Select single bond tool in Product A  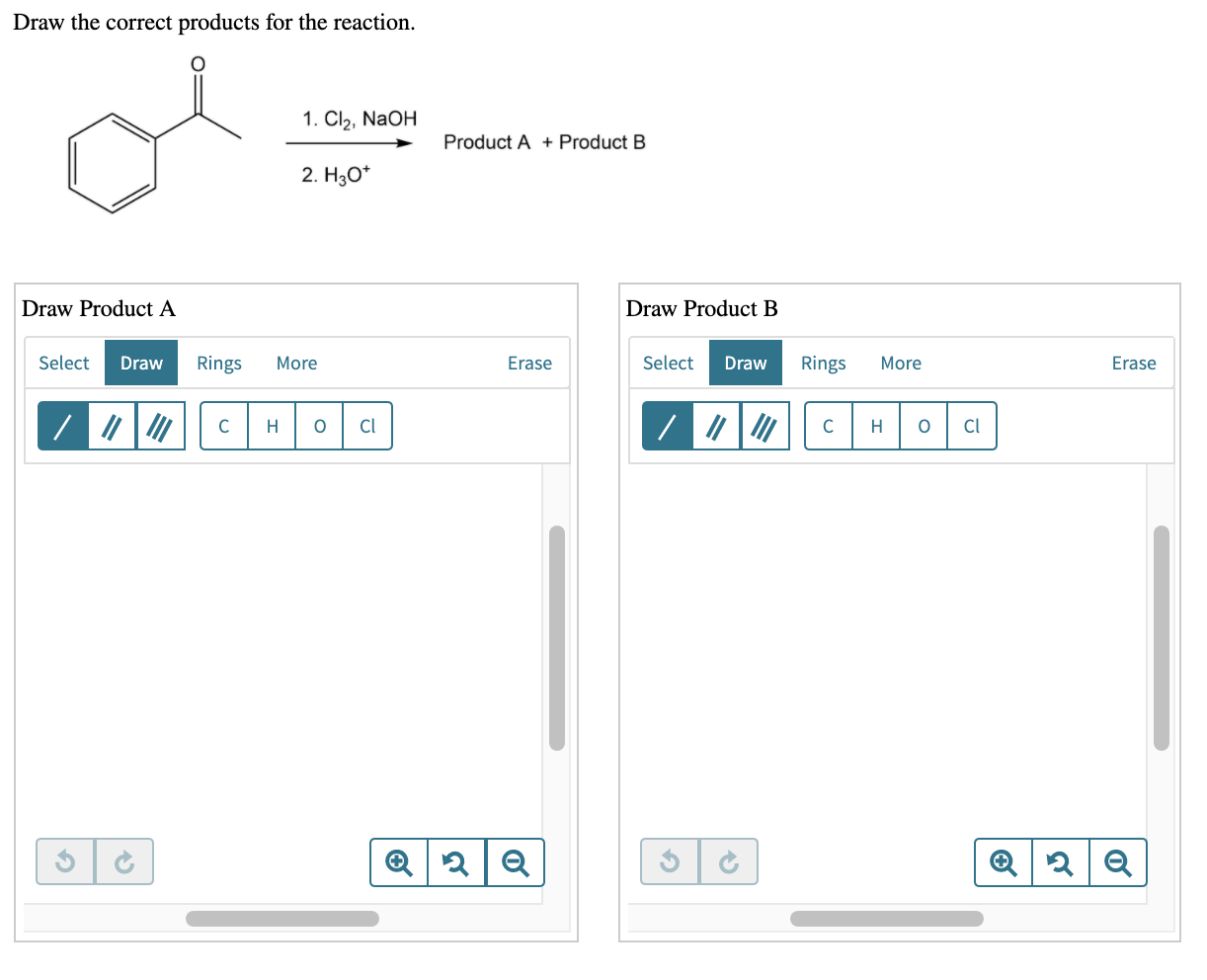click(x=62, y=426)
